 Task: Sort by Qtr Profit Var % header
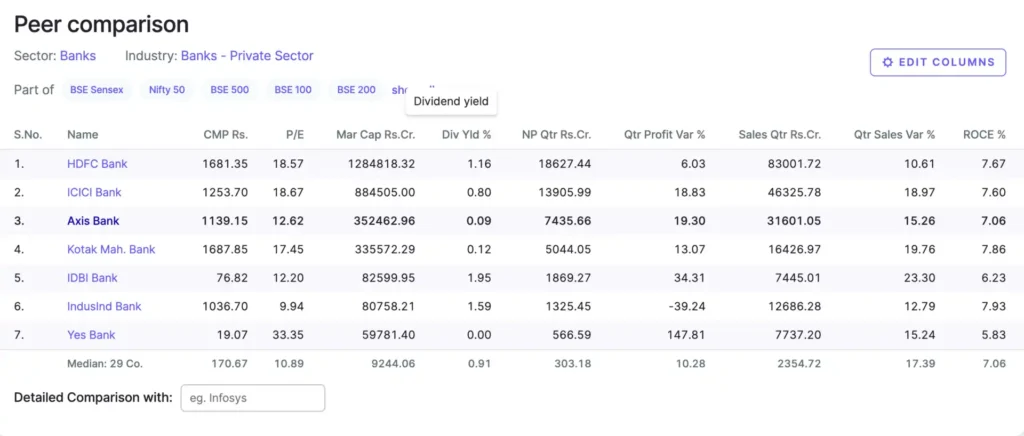coord(665,135)
